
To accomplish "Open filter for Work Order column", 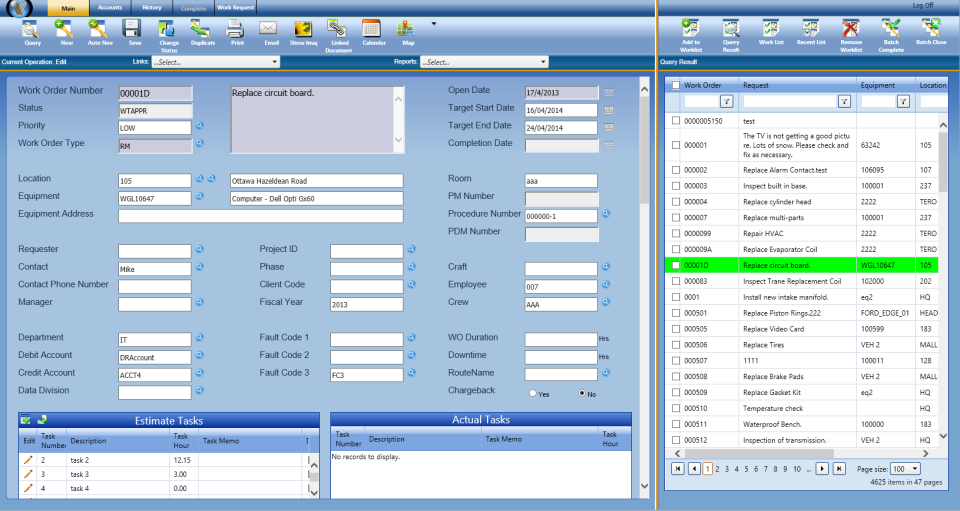I will coord(726,102).
